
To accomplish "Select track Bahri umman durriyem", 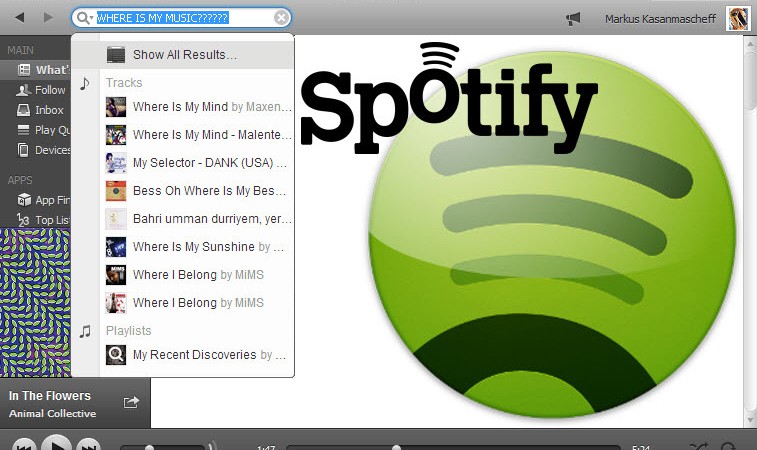I will tap(198, 219).
